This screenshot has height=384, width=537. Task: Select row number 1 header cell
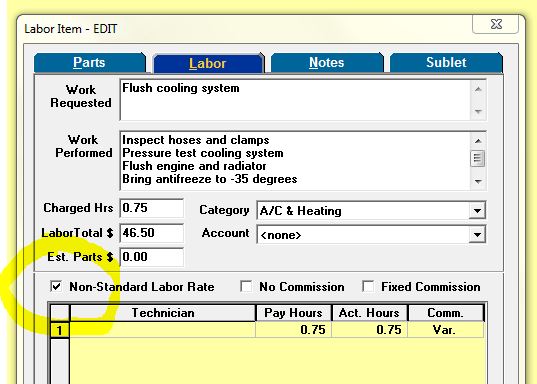tap(60, 330)
